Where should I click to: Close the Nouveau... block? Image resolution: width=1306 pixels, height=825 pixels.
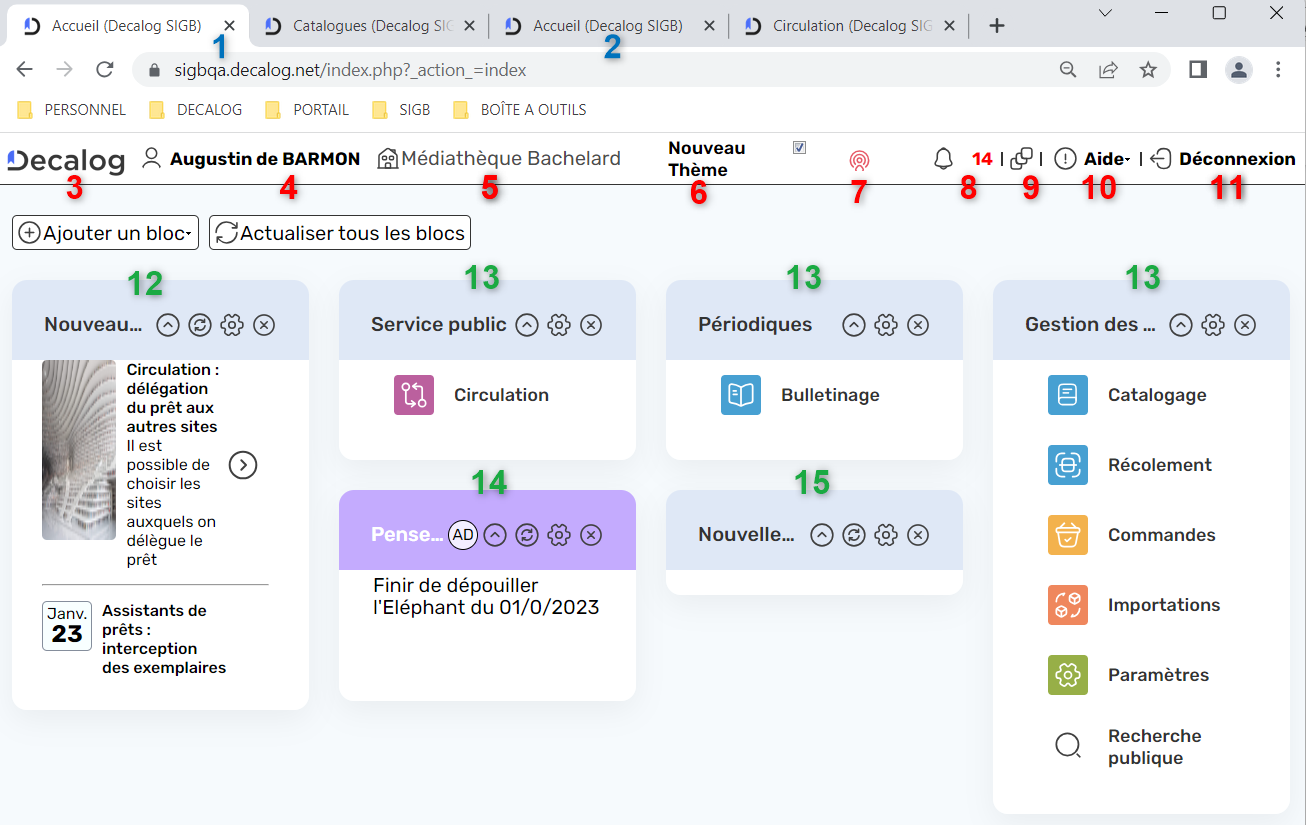pyautogui.click(x=264, y=325)
